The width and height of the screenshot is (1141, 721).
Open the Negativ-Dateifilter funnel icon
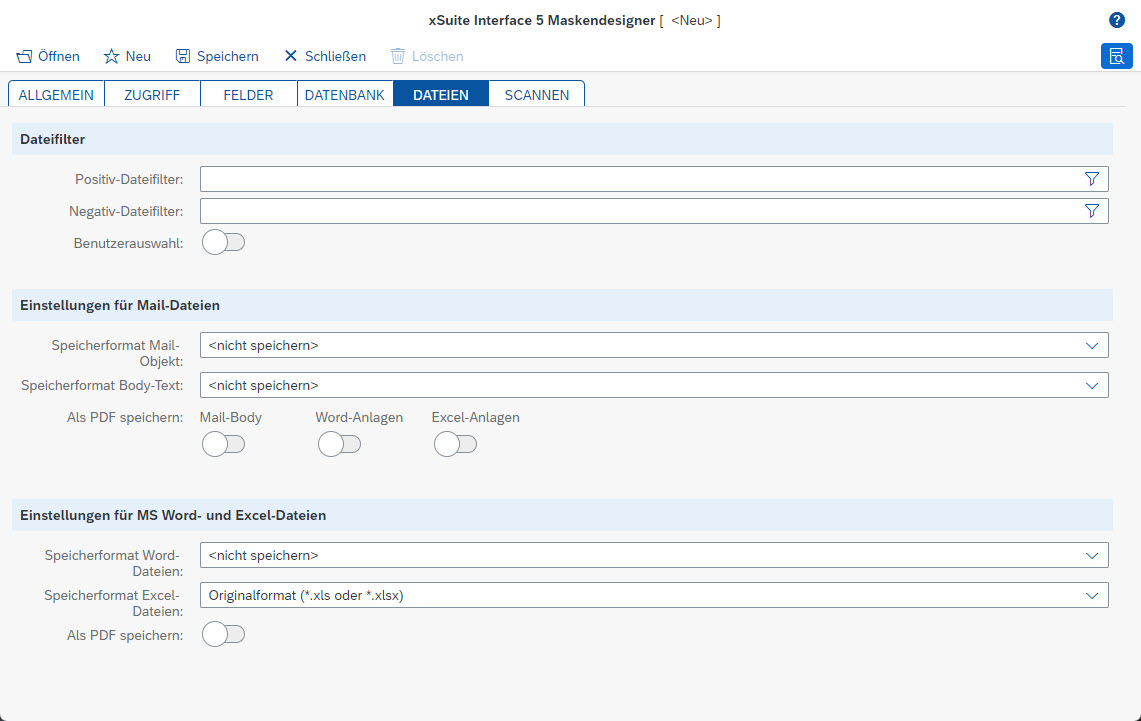[x=1091, y=211]
